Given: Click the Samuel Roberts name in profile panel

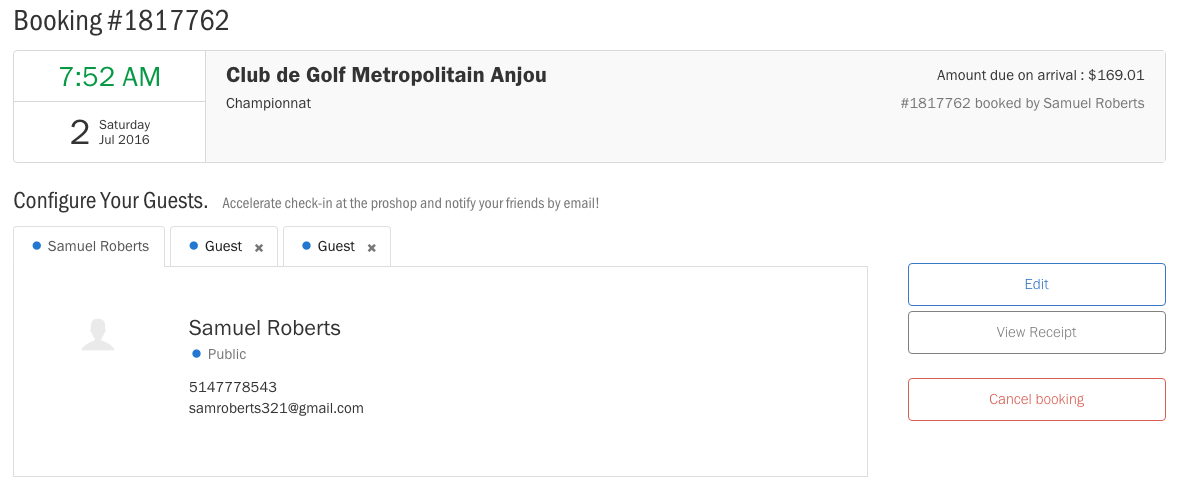Looking at the screenshot, I should coord(264,328).
